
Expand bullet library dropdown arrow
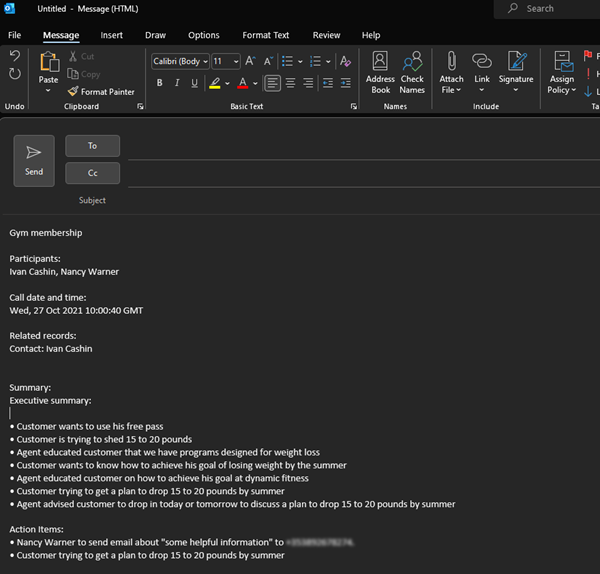point(300,62)
